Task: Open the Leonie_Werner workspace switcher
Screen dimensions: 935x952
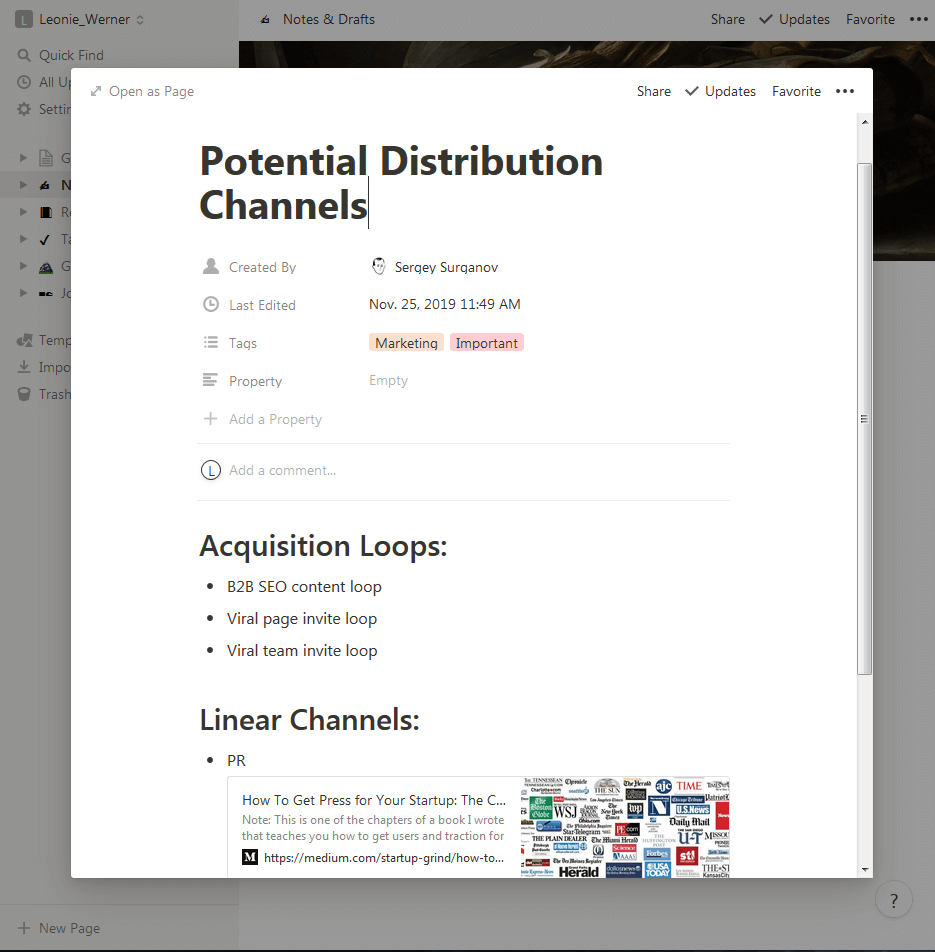Action: pyautogui.click(x=80, y=19)
